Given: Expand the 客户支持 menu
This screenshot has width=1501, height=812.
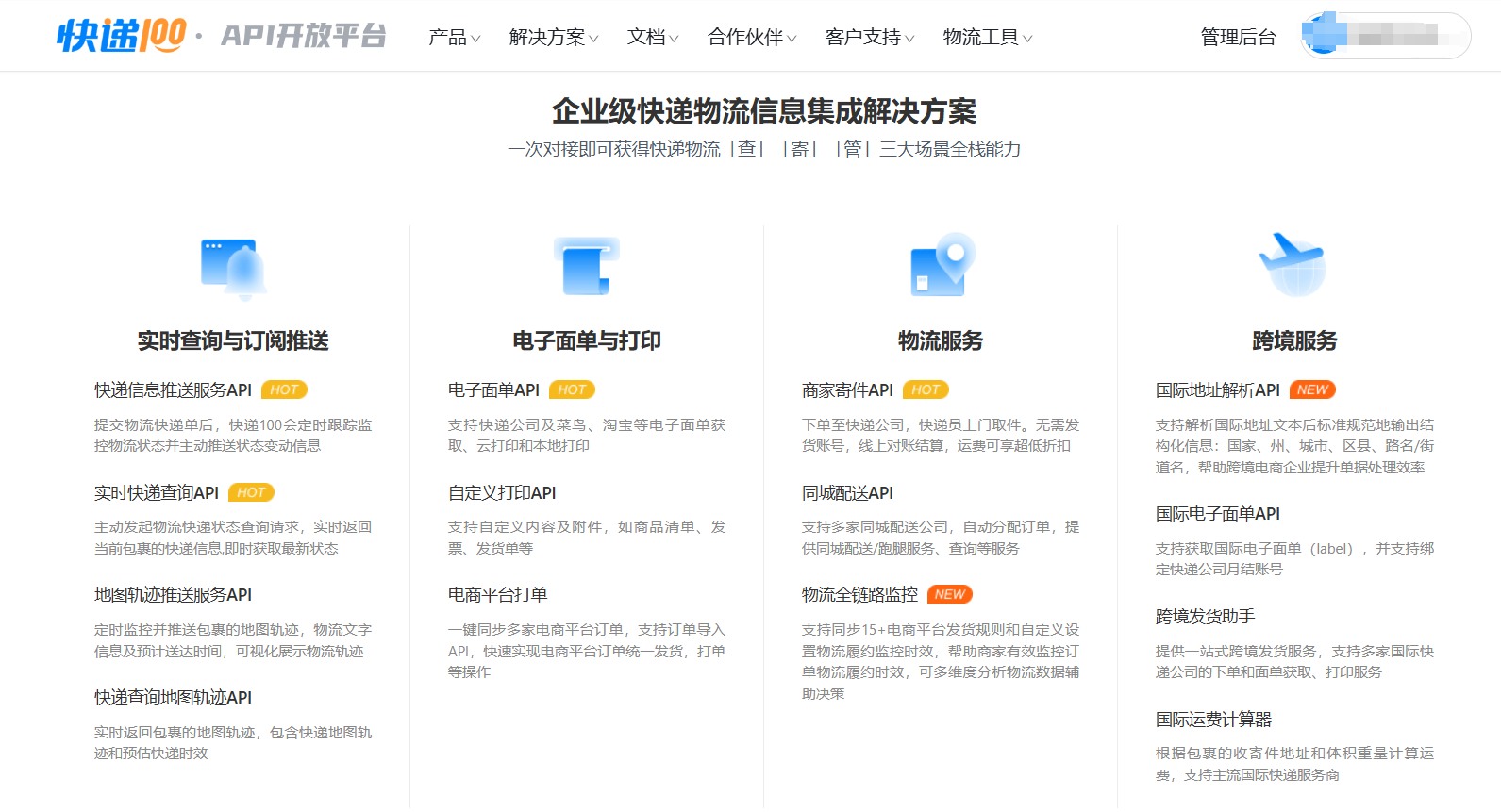Looking at the screenshot, I should (x=870, y=37).
